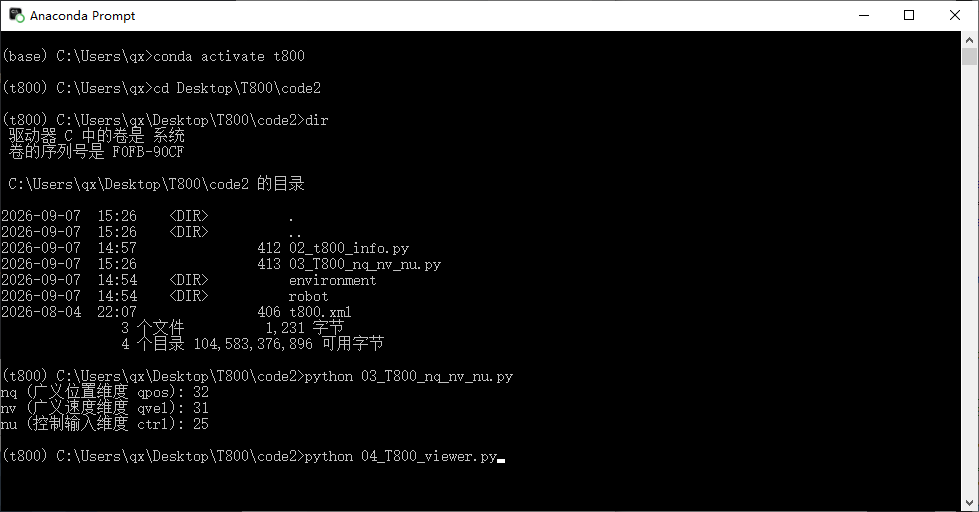Image resolution: width=979 pixels, height=512 pixels.
Task: Click the Anaconda Prompt title bar icon
Action: tap(16, 15)
